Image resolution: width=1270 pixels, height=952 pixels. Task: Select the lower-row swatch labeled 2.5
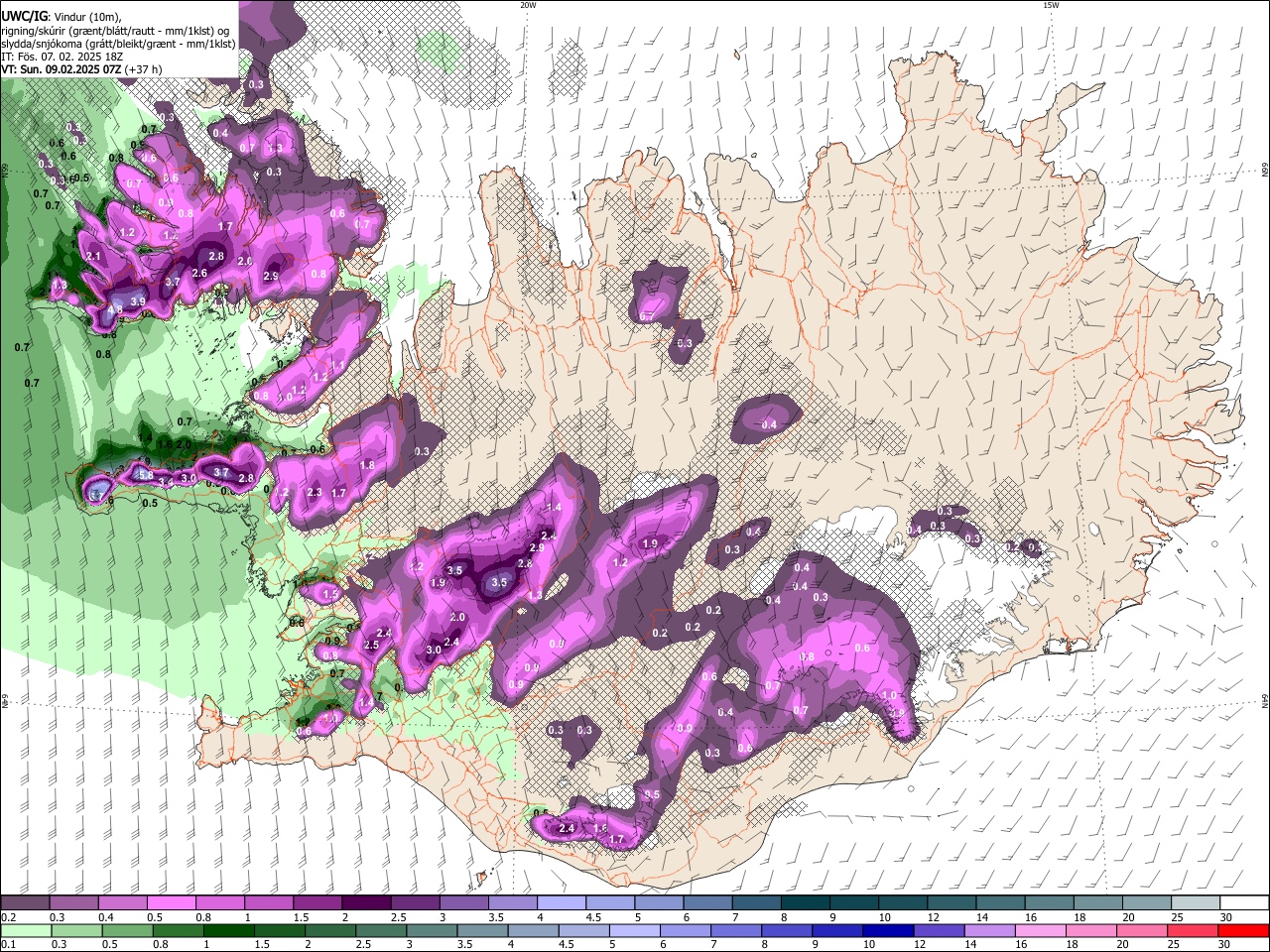[x=381, y=930]
